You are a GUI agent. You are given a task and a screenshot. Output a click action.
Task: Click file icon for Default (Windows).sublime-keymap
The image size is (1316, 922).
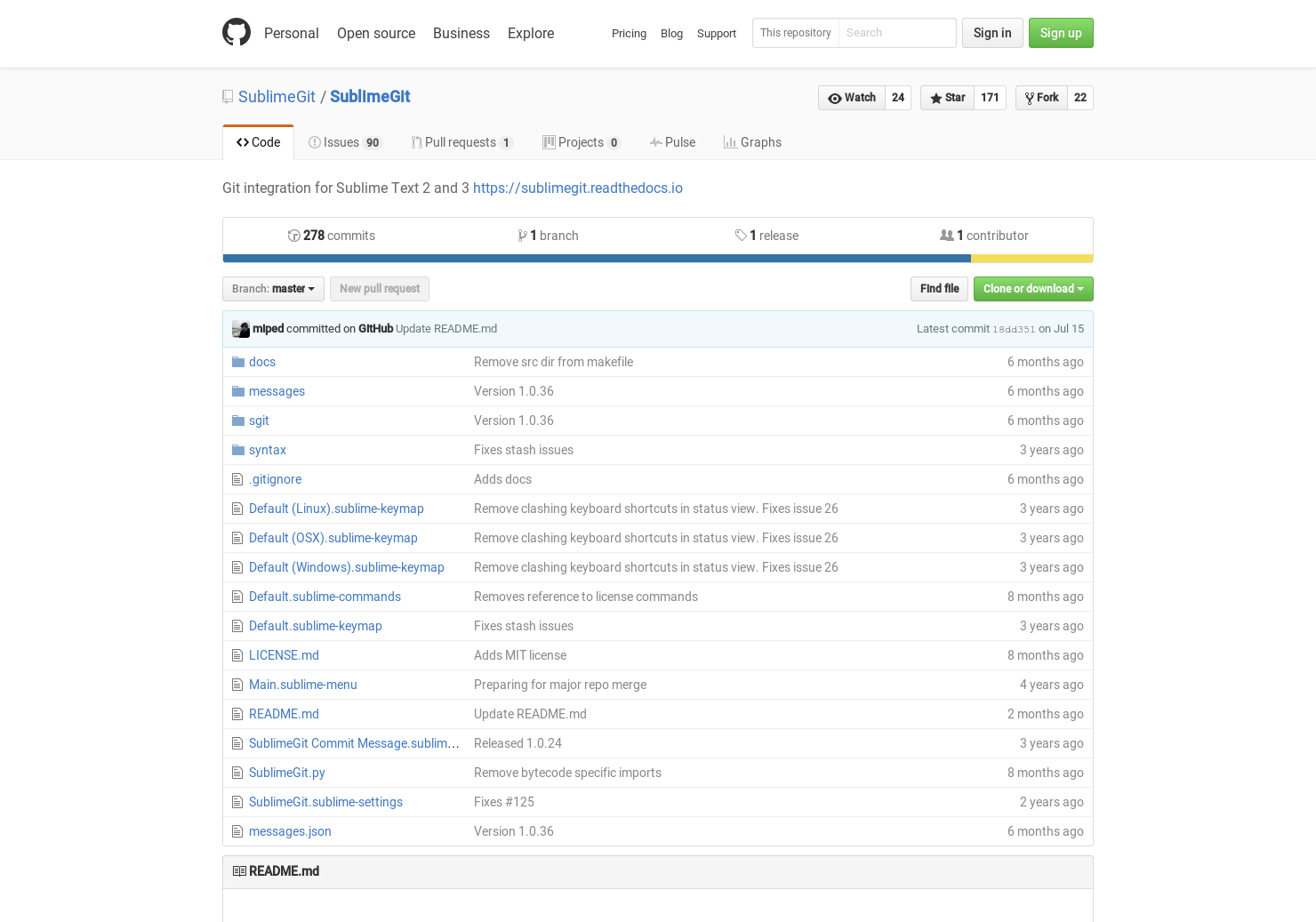237,567
